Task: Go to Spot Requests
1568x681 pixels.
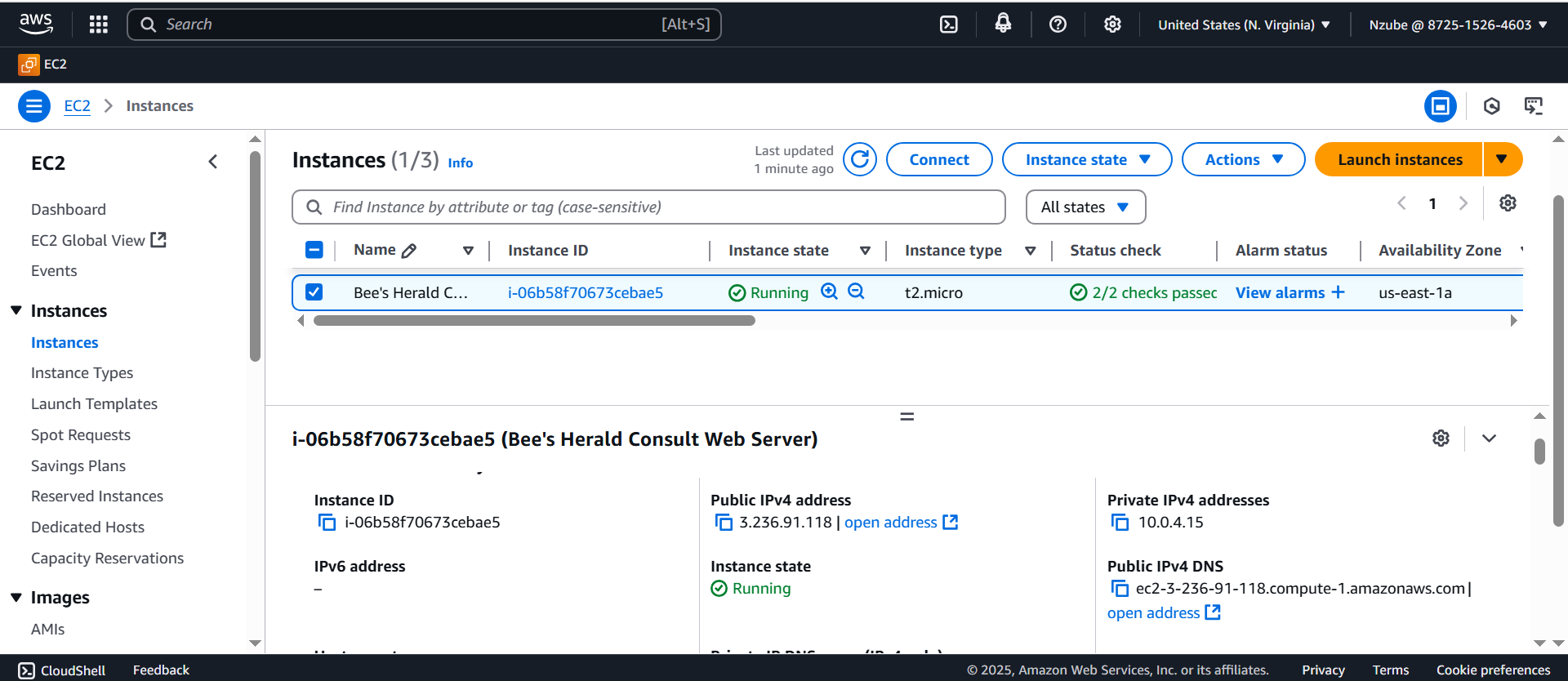Action: coord(81,435)
